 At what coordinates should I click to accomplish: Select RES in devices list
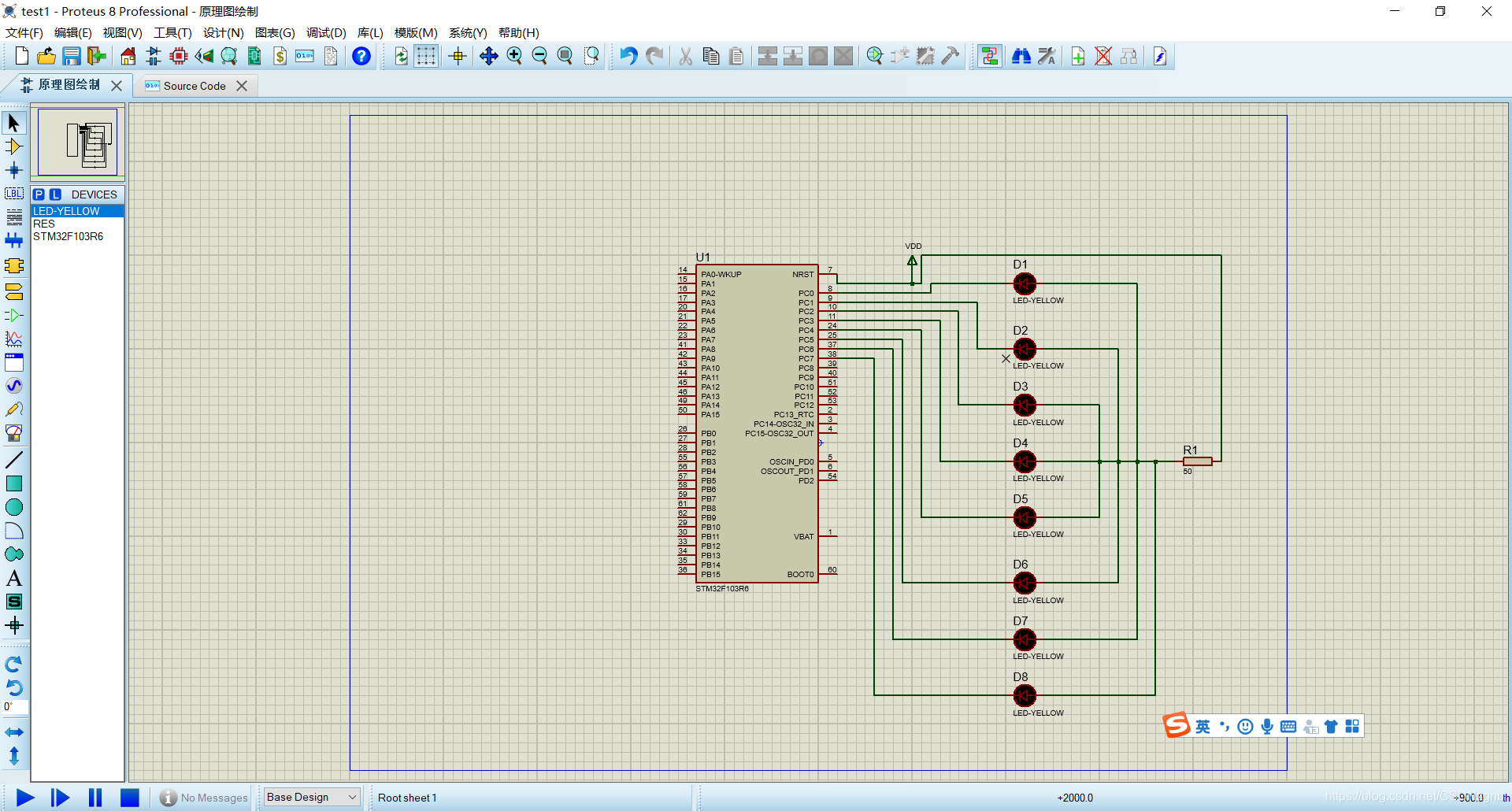[x=77, y=224]
